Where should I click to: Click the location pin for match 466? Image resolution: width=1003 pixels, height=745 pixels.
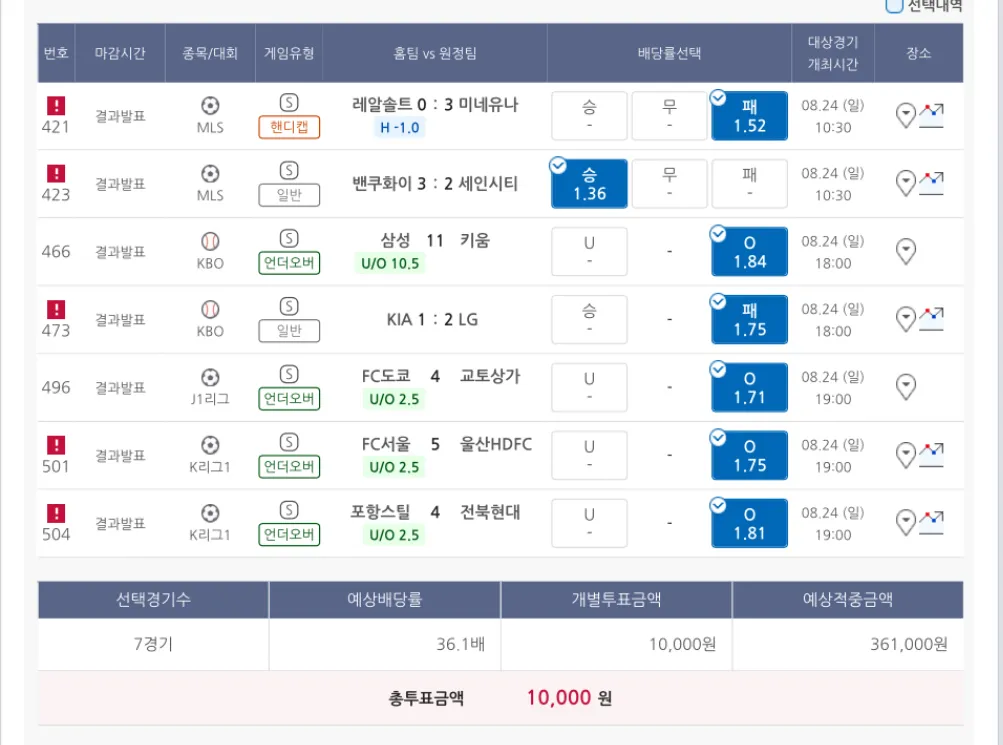[x=906, y=251]
